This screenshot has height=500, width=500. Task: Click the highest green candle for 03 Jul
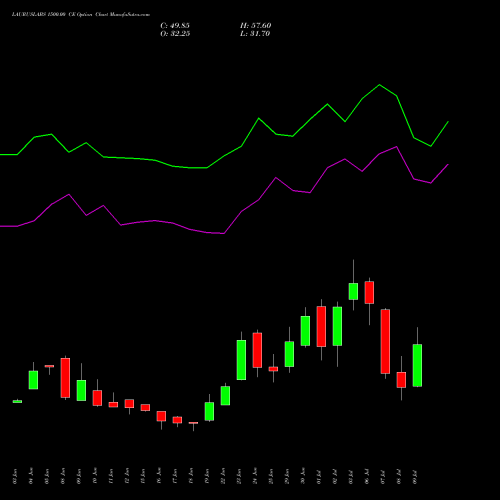click(x=353, y=291)
